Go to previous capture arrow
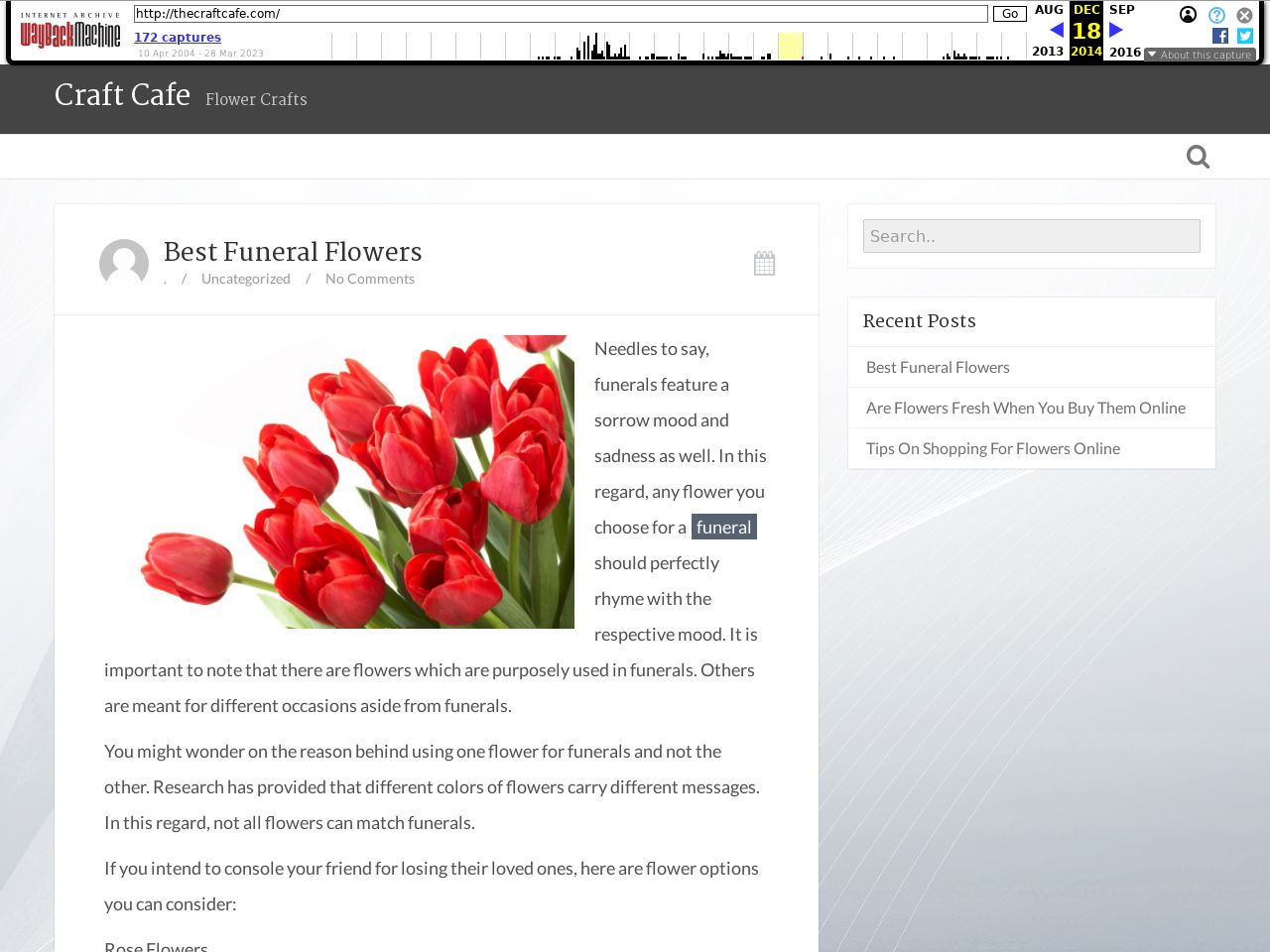The height and width of the screenshot is (952, 1270). click(x=1056, y=30)
